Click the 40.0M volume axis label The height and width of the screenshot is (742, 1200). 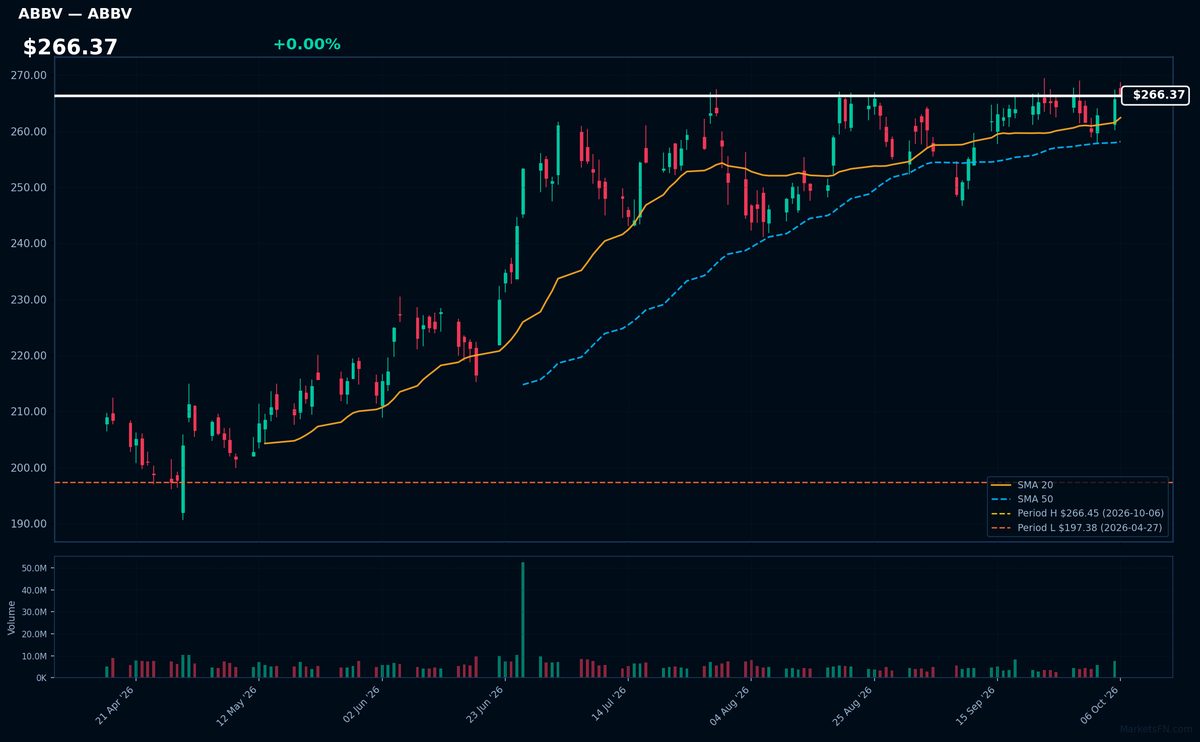(33, 590)
